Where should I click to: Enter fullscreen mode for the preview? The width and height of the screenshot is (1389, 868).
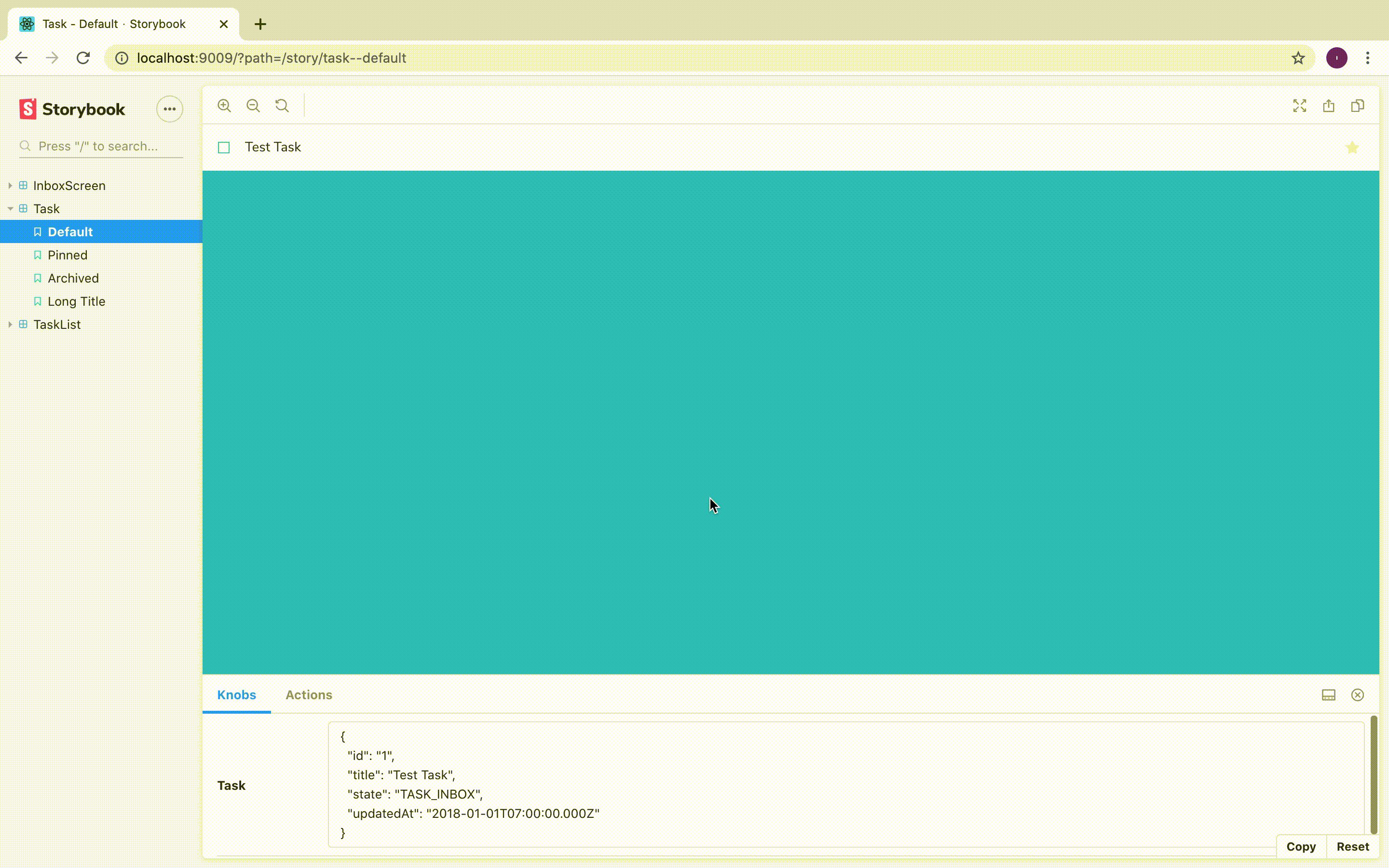[1299, 106]
